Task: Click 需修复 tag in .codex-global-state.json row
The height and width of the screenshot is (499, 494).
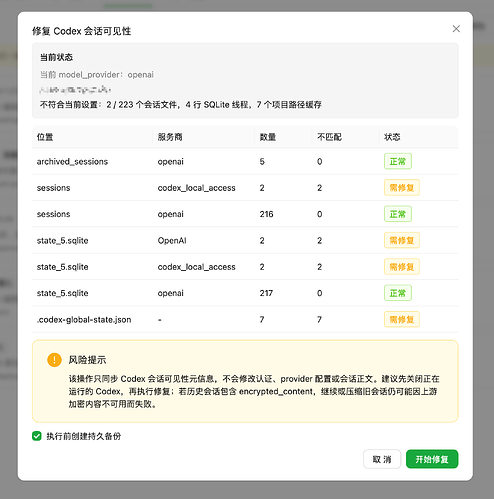Action: click(402, 319)
